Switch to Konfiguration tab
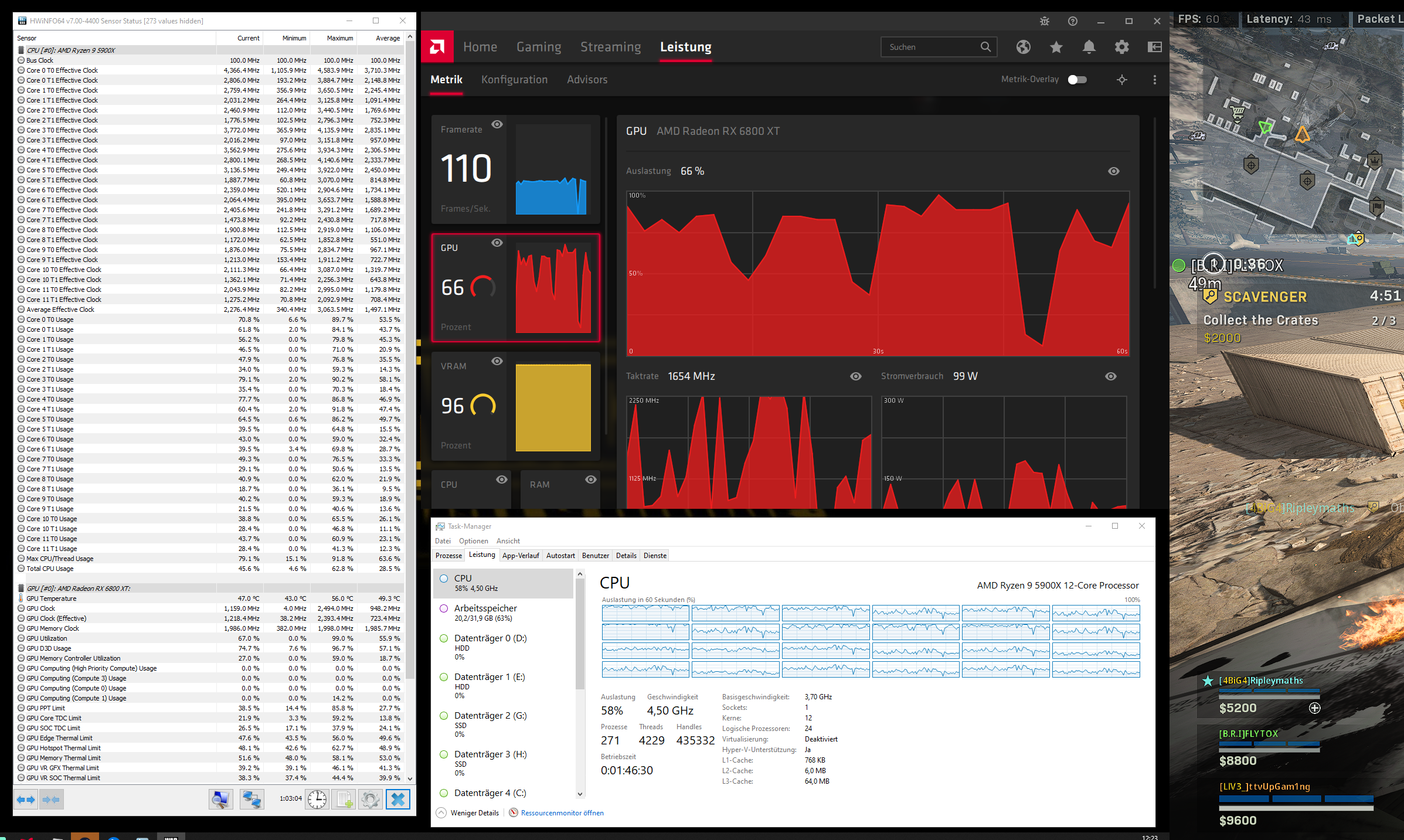1404x840 pixels. [514, 80]
